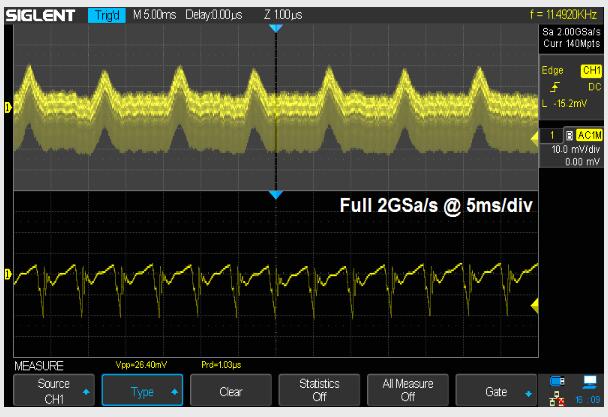This screenshot has width=608, height=417.
Task: Click the top blue trigger position marker
Action: click(276, 28)
